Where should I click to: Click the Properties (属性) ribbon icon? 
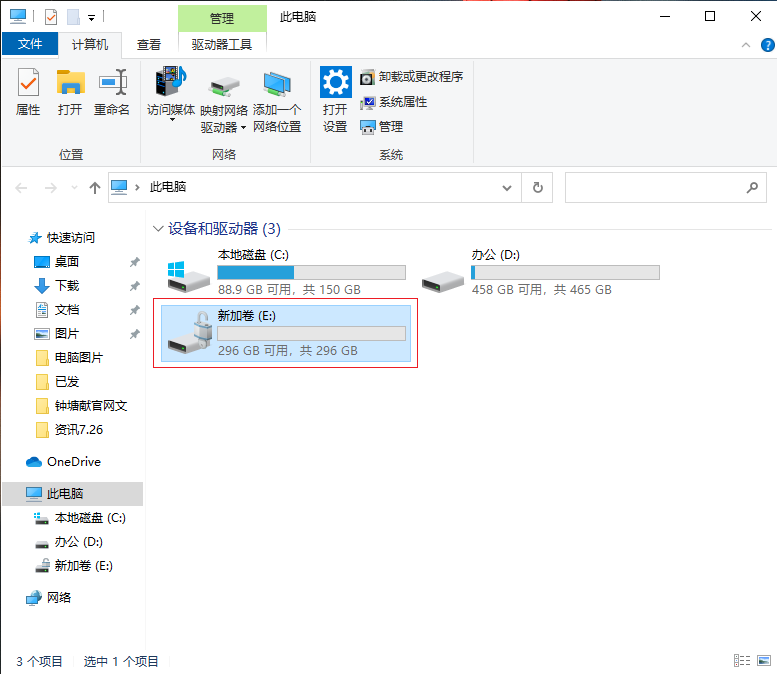[28, 92]
